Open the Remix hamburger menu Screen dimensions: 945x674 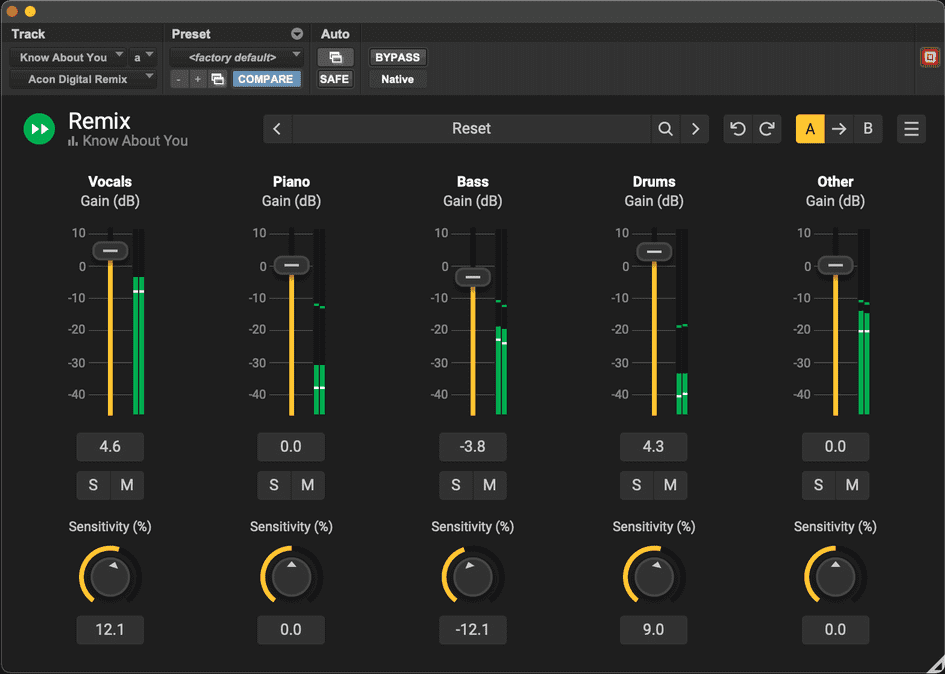point(911,128)
